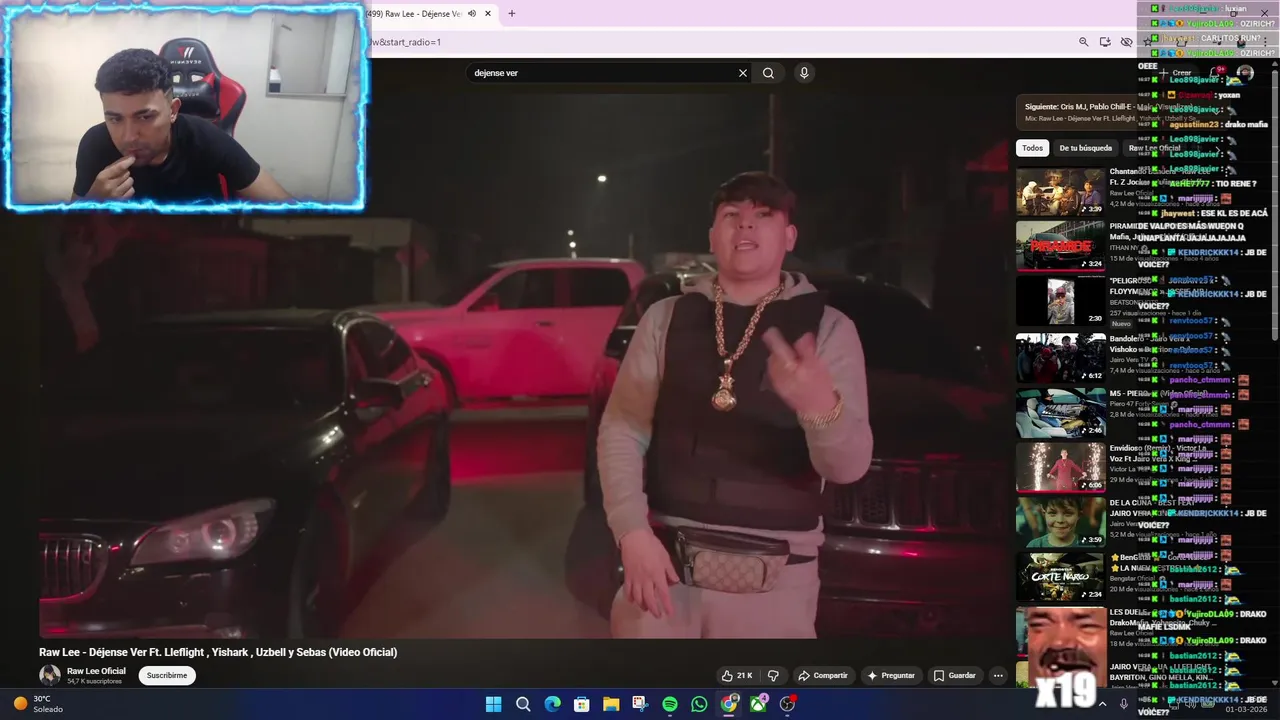Image resolution: width=1280 pixels, height=720 pixels.
Task: Switch to Chrome in taskbar
Action: 729,704
